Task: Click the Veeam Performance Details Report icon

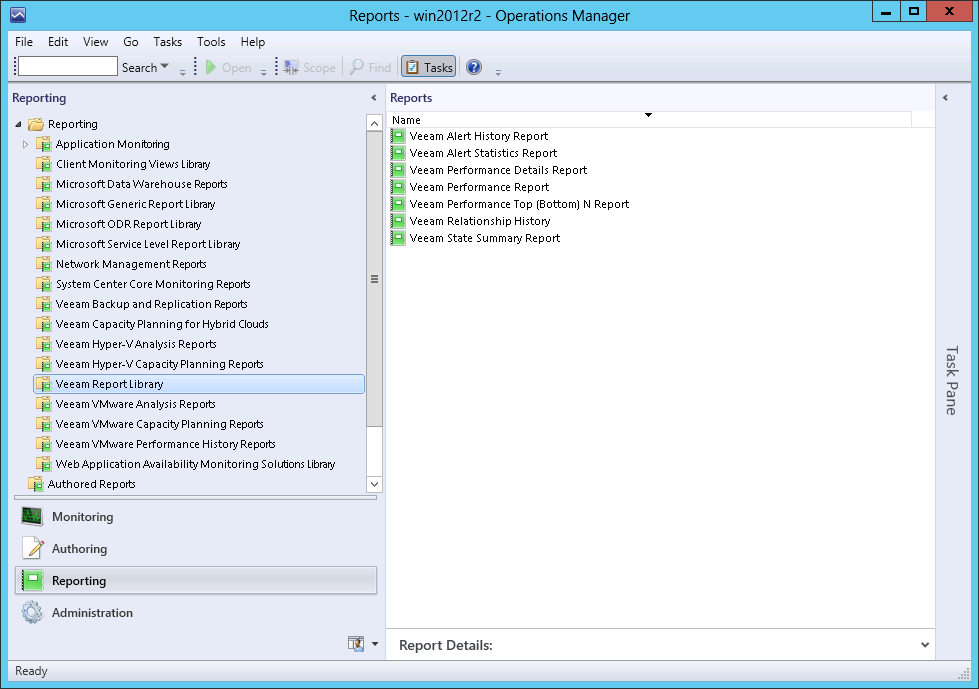Action: pyautogui.click(x=398, y=170)
